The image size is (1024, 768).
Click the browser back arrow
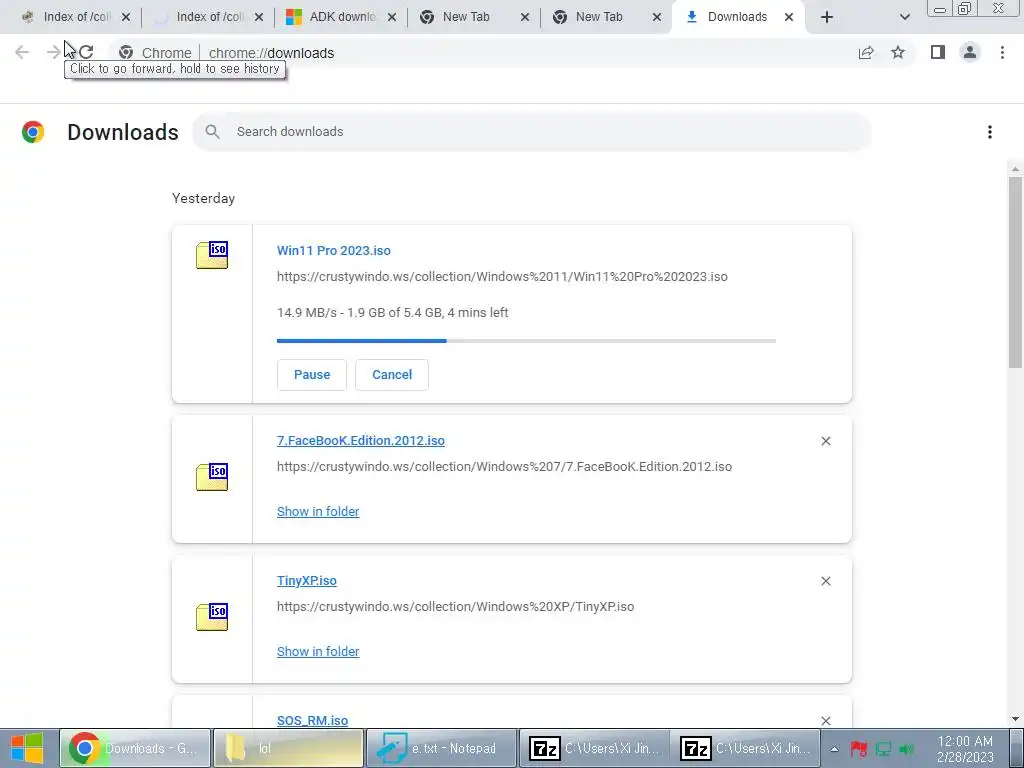(x=22, y=52)
